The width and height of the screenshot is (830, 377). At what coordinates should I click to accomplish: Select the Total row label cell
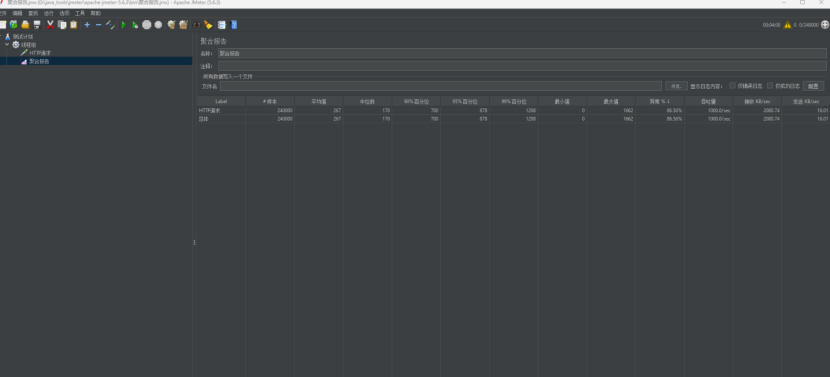coord(221,119)
